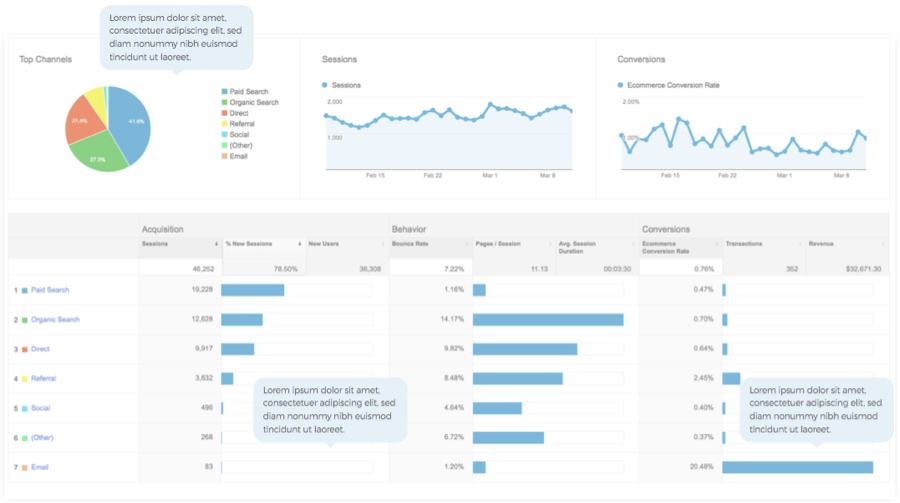The height and width of the screenshot is (503, 900).
Task: Click the 00:03:30 session duration total
Action: click(617, 269)
